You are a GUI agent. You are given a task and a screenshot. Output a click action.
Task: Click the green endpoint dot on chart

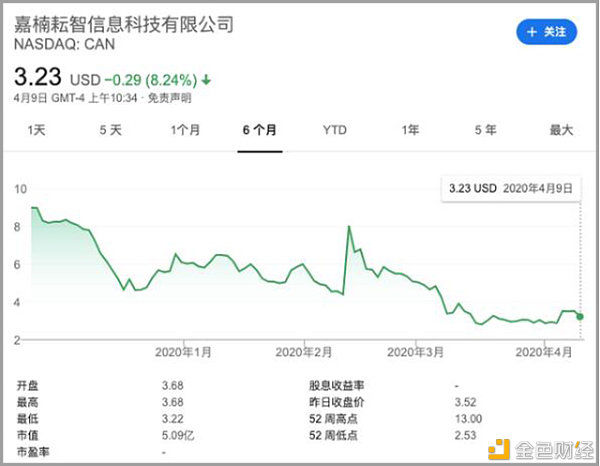click(580, 316)
